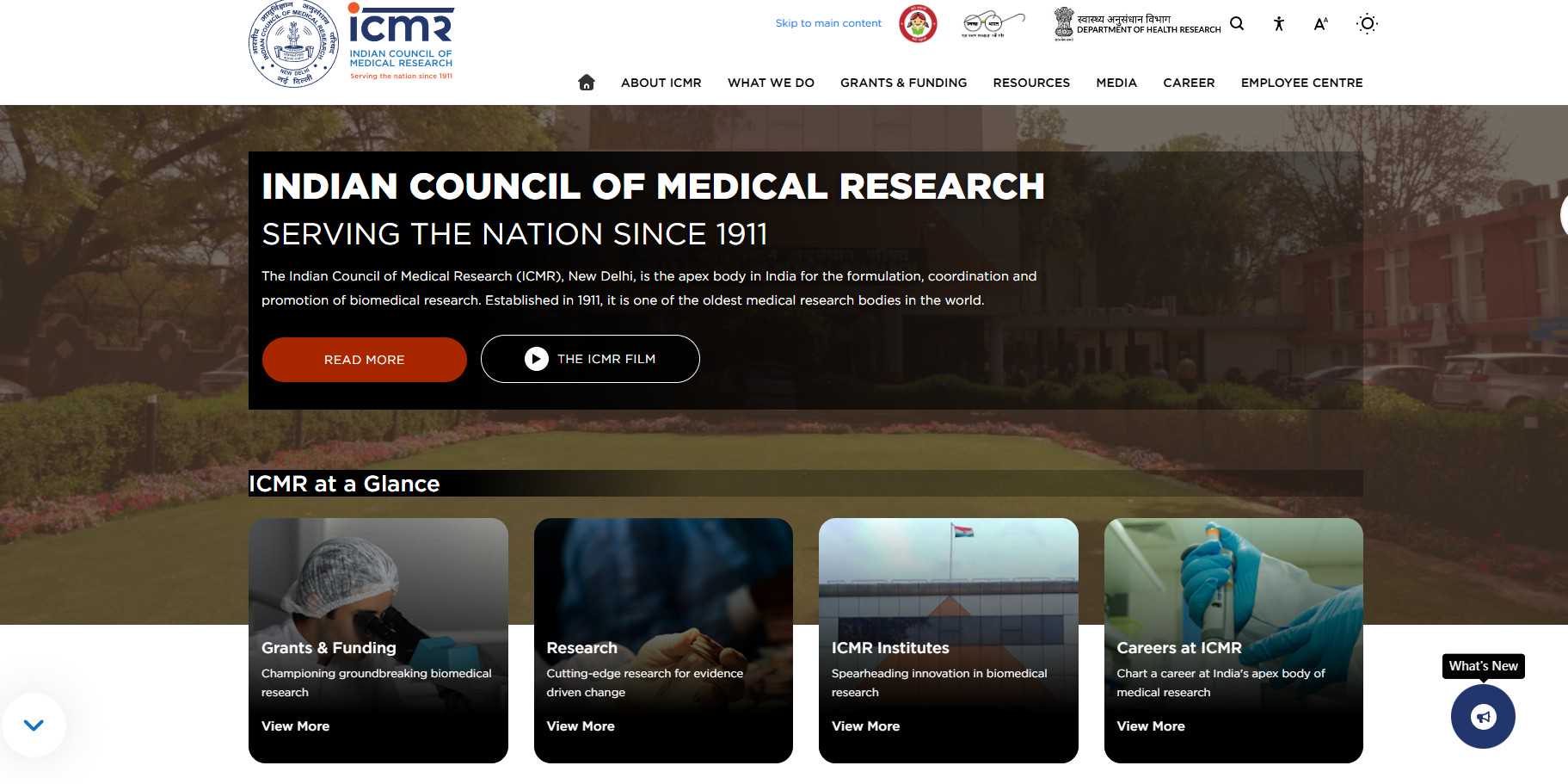Click the Indian Council of Medical Research headline
The height and width of the screenshot is (784, 1568).
(654, 186)
